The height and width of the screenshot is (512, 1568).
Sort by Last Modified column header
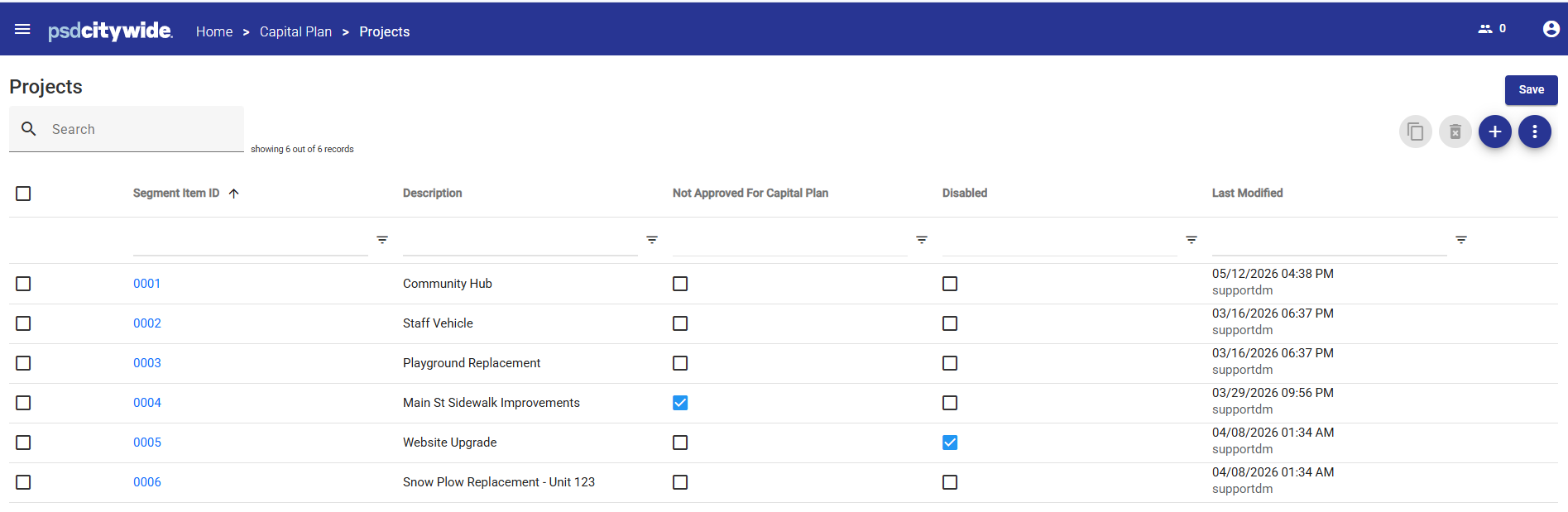[1247, 193]
